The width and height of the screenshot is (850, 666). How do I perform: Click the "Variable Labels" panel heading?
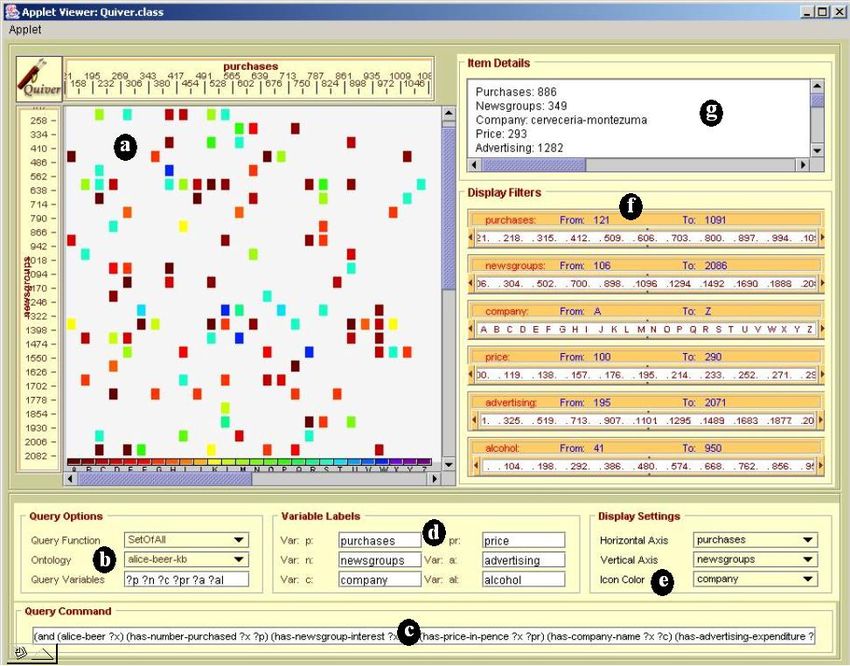(320, 516)
